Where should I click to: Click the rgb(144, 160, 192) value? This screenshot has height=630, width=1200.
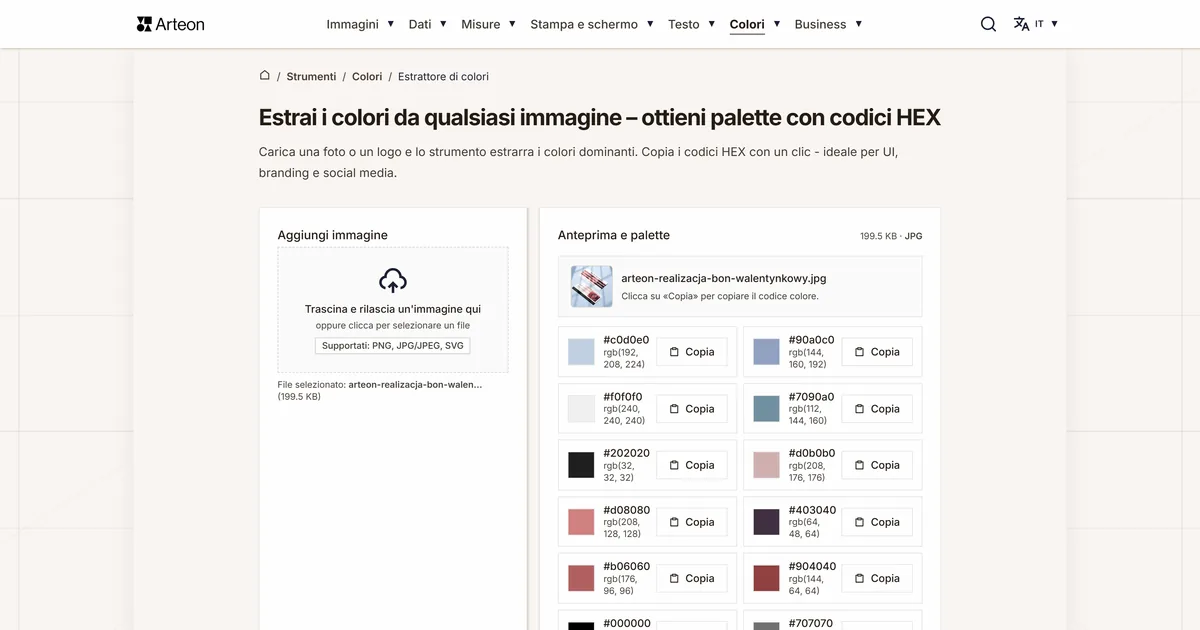tap(808, 358)
